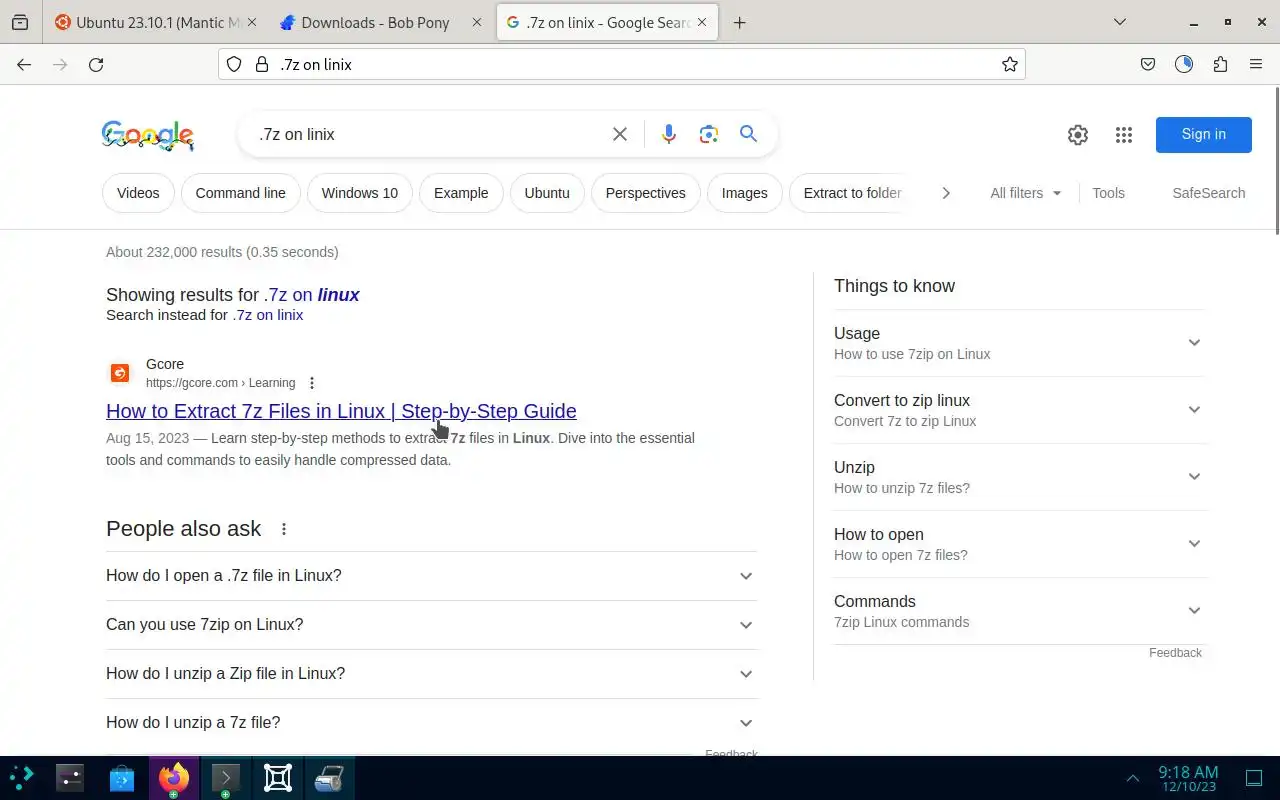Switch to Images results
This screenshot has width=1280, height=800.
point(745,193)
